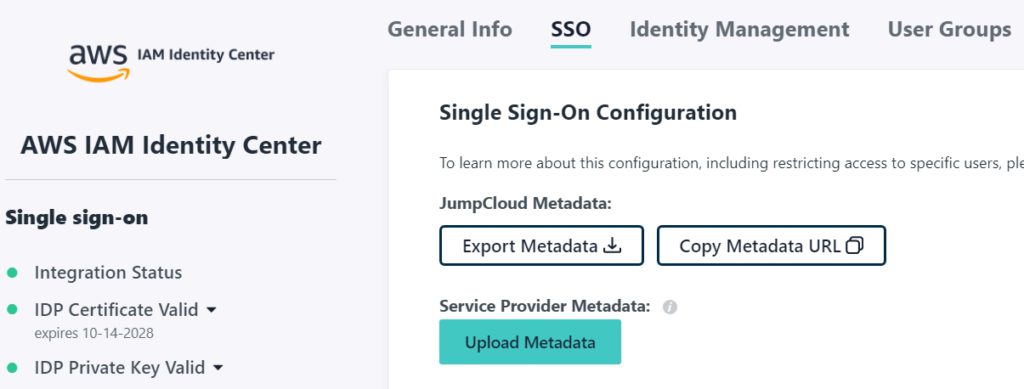Click the Integration Status item
The height and width of the screenshot is (389, 1024).
click(x=108, y=273)
